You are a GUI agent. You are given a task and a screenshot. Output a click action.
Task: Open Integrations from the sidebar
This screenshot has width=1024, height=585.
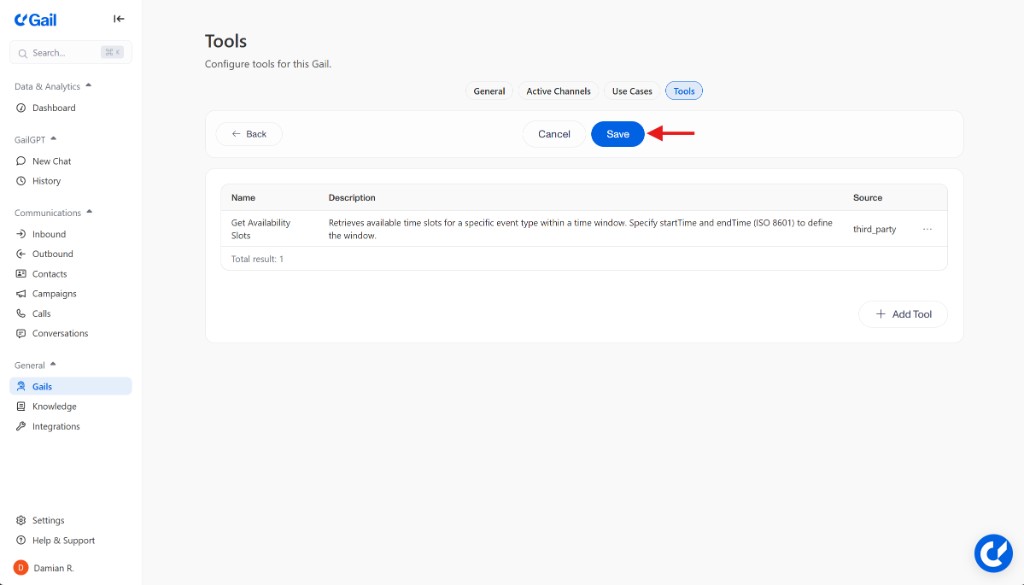pos(55,427)
